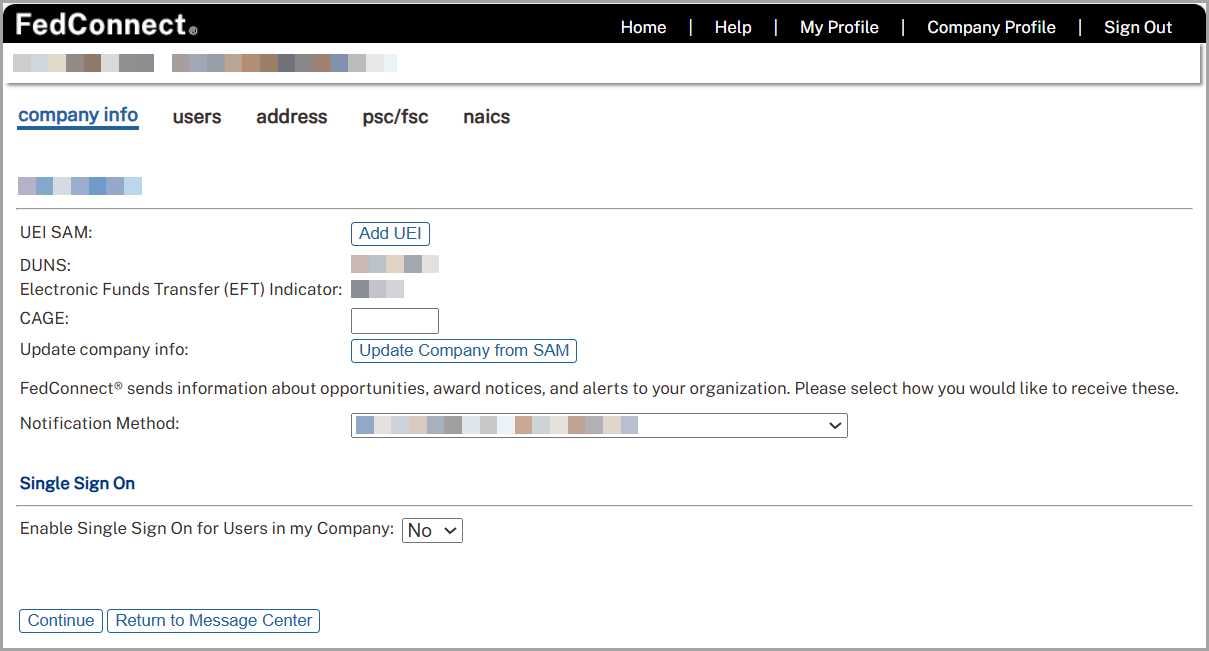Go to My Profile
Screen dimensions: 1209x651
[839, 27]
